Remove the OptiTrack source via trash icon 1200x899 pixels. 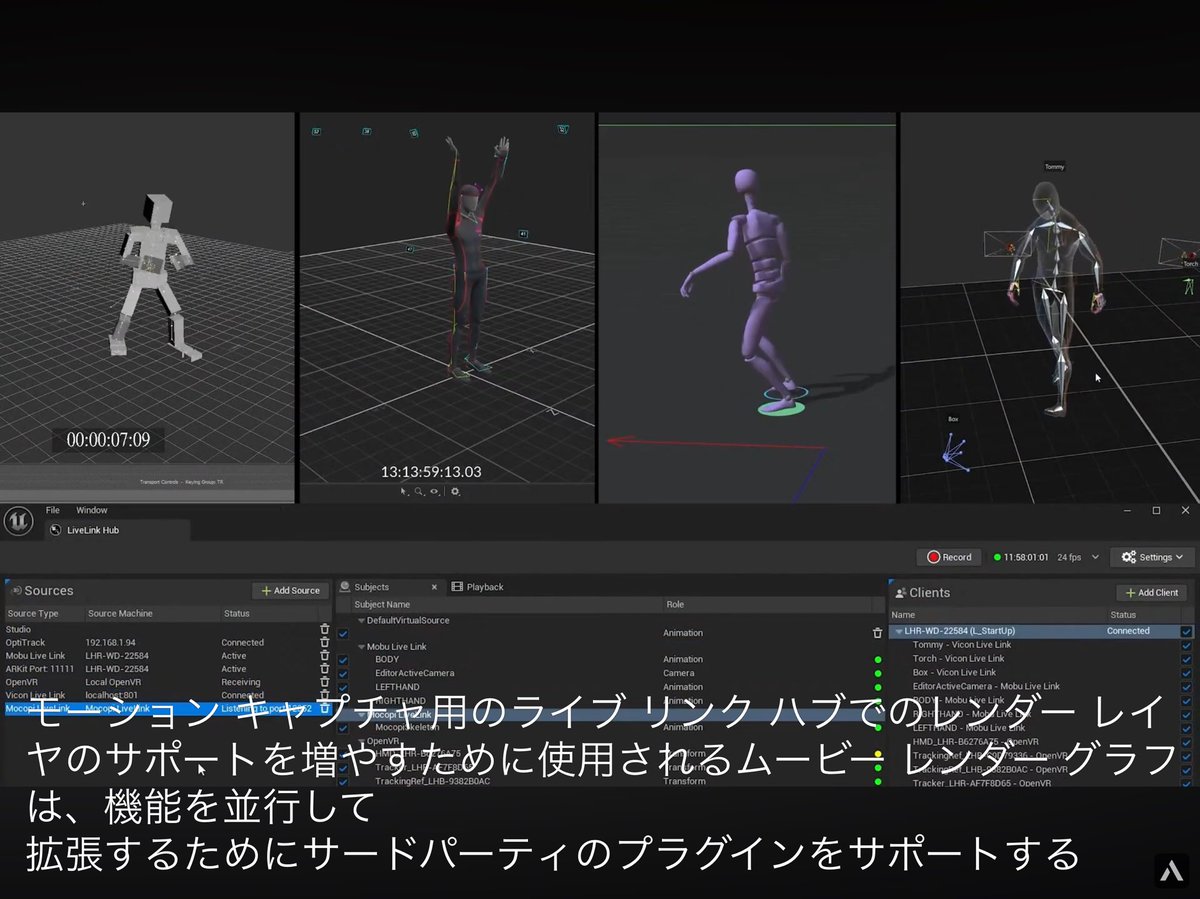(x=324, y=642)
